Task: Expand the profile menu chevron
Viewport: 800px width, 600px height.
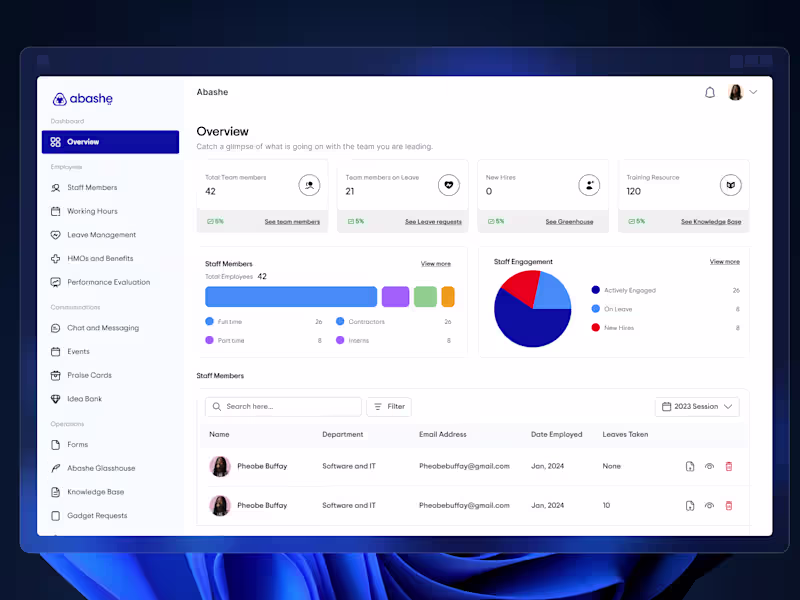Action: tap(753, 91)
